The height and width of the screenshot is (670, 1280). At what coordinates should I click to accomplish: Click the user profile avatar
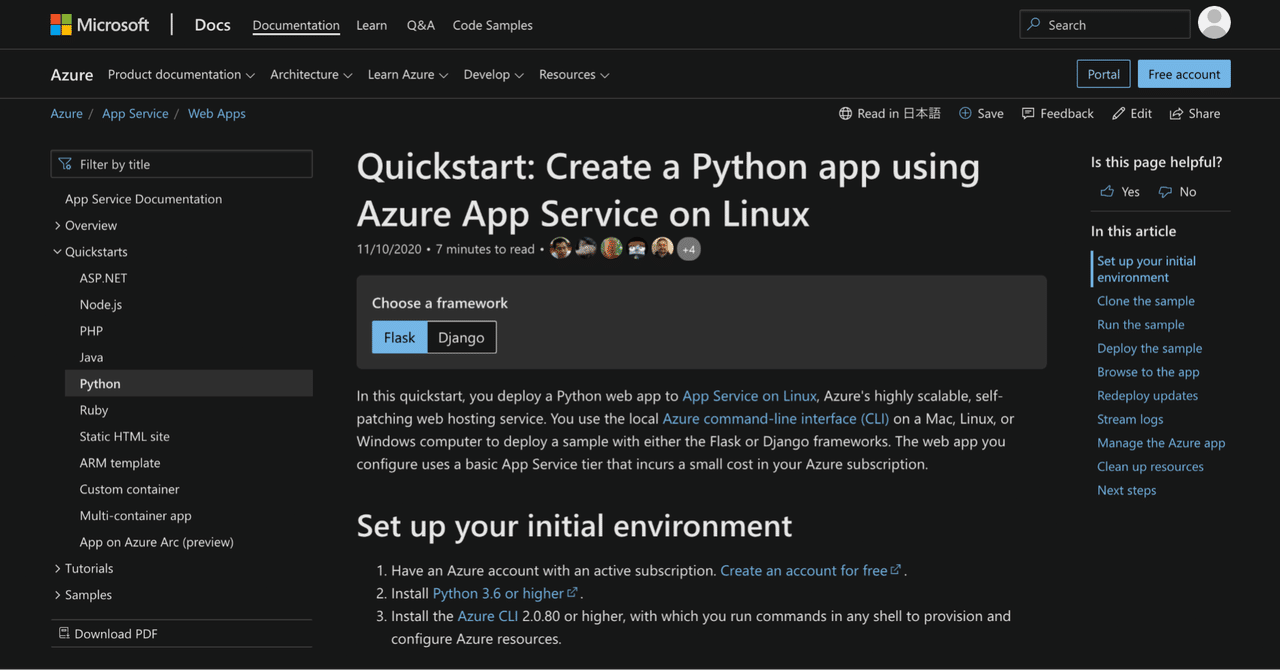point(1214,22)
